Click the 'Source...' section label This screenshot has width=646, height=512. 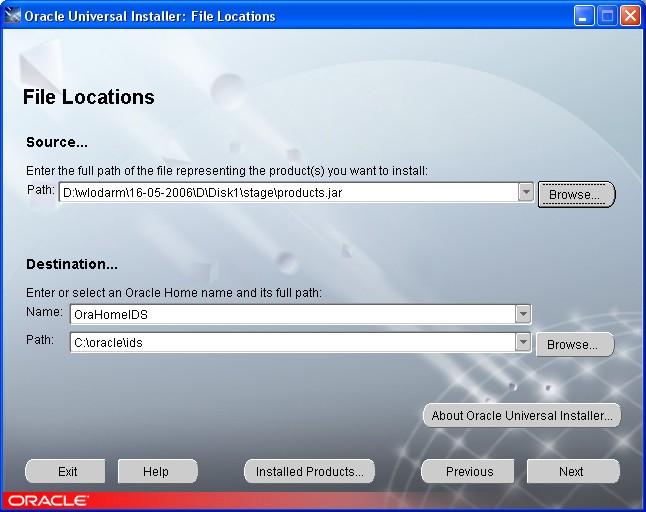coord(57,142)
